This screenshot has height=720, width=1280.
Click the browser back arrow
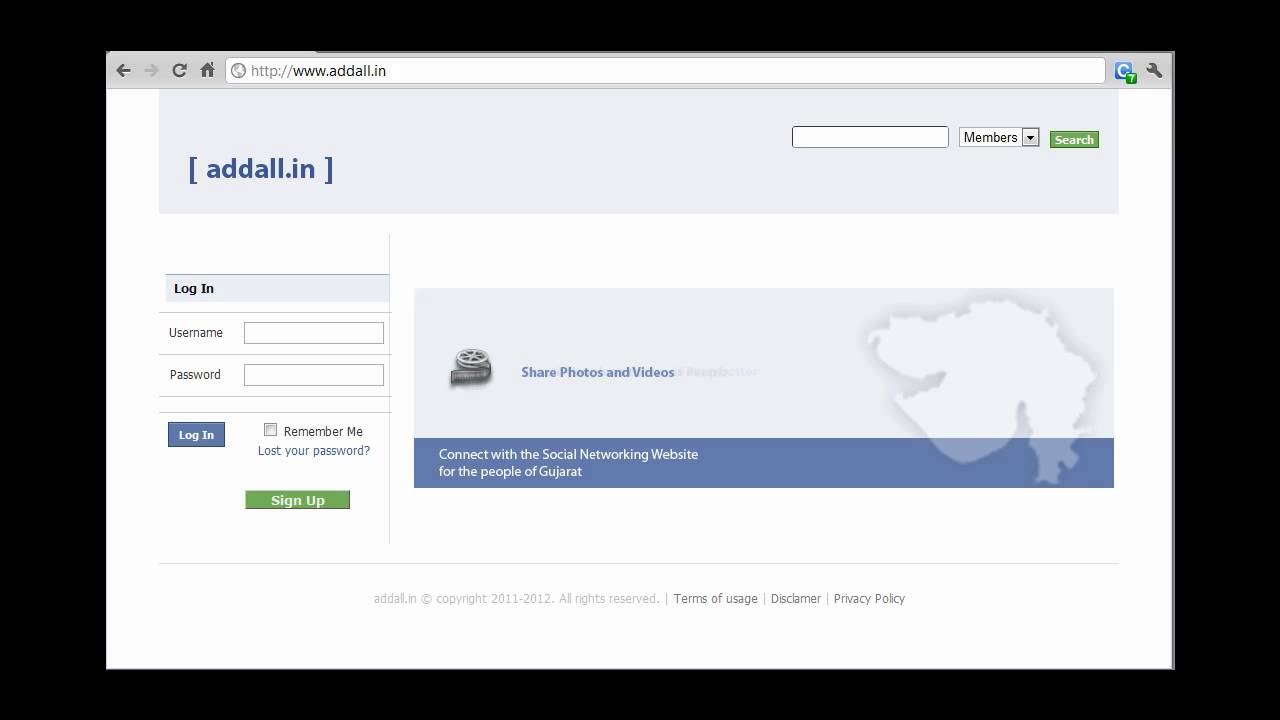pyautogui.click(x=123, y=70)
